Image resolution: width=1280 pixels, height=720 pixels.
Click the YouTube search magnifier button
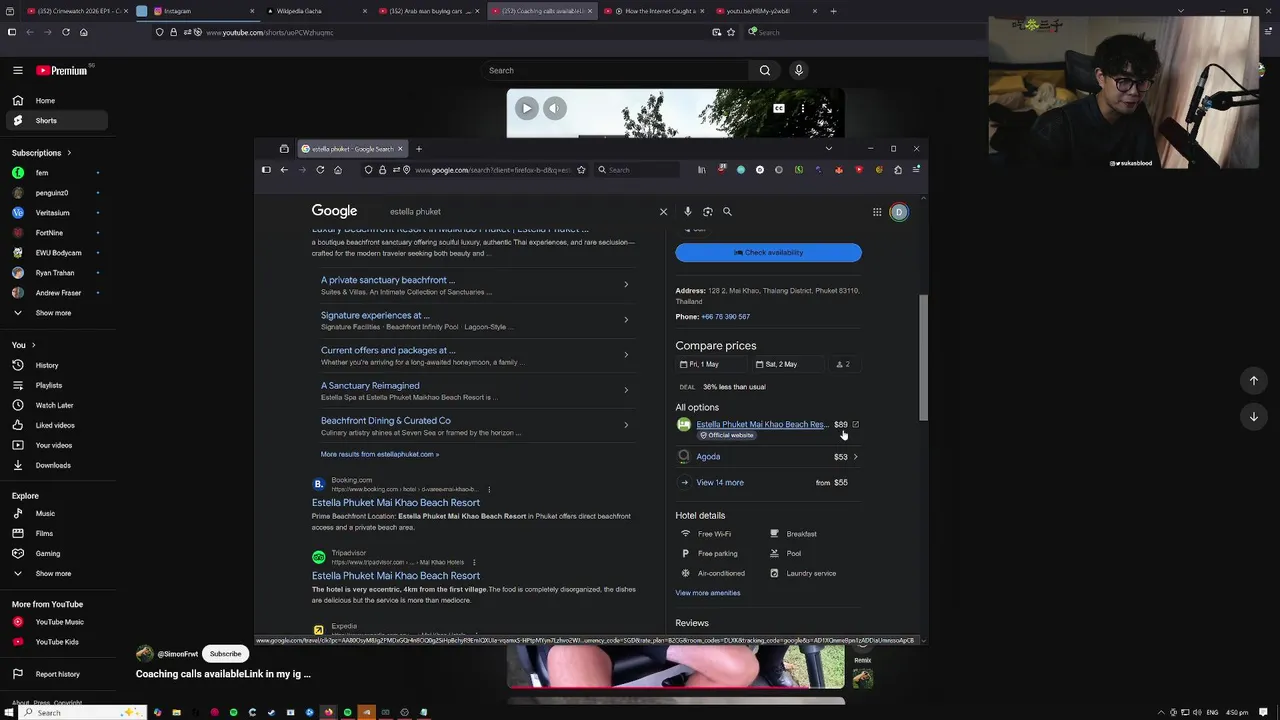(x=765, y=70)
